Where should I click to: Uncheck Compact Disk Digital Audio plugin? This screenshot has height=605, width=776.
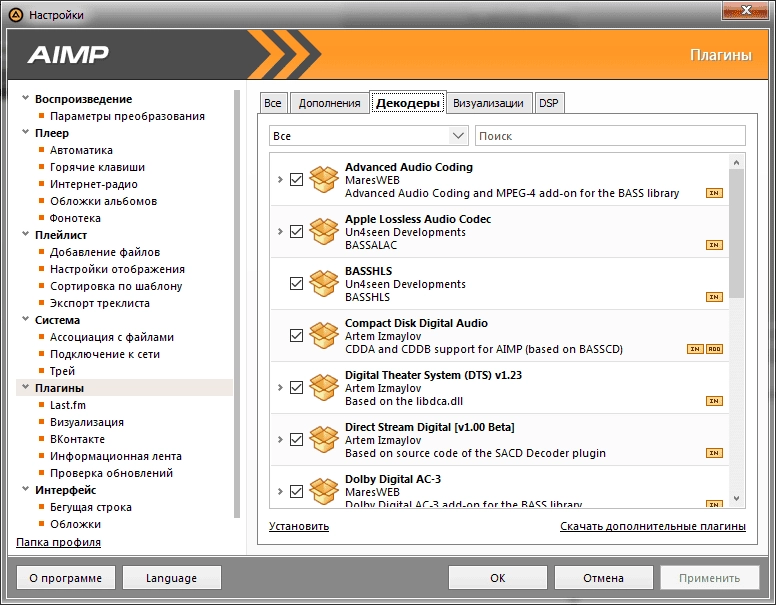(x=296, y=335)
